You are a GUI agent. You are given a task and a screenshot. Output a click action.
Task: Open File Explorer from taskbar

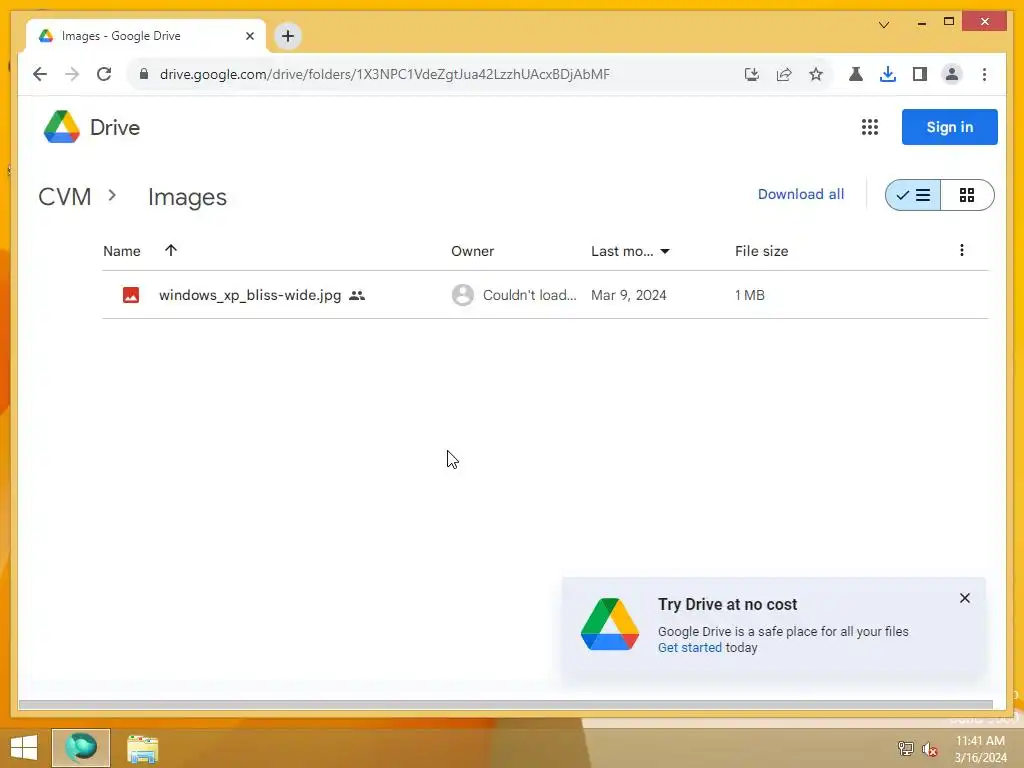click(x=142, y=748)
